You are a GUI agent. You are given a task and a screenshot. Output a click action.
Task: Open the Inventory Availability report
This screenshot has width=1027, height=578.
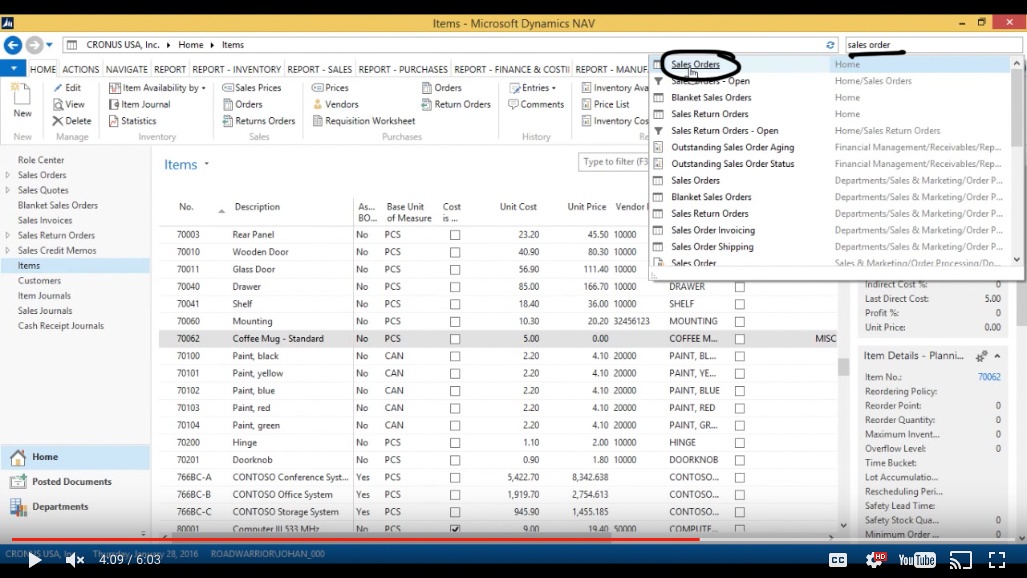[x=614, y=87]
